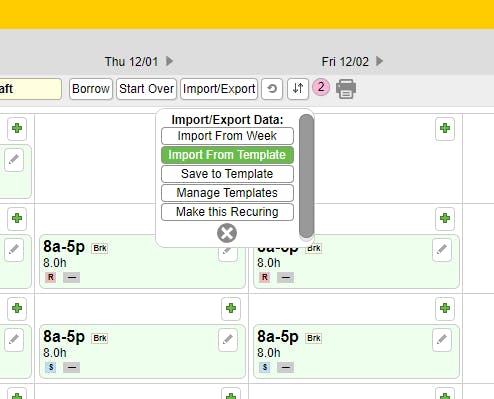494x399 pixels.
Task: Close the Import/Export popup with the X
Action: [x=227, y=233]
